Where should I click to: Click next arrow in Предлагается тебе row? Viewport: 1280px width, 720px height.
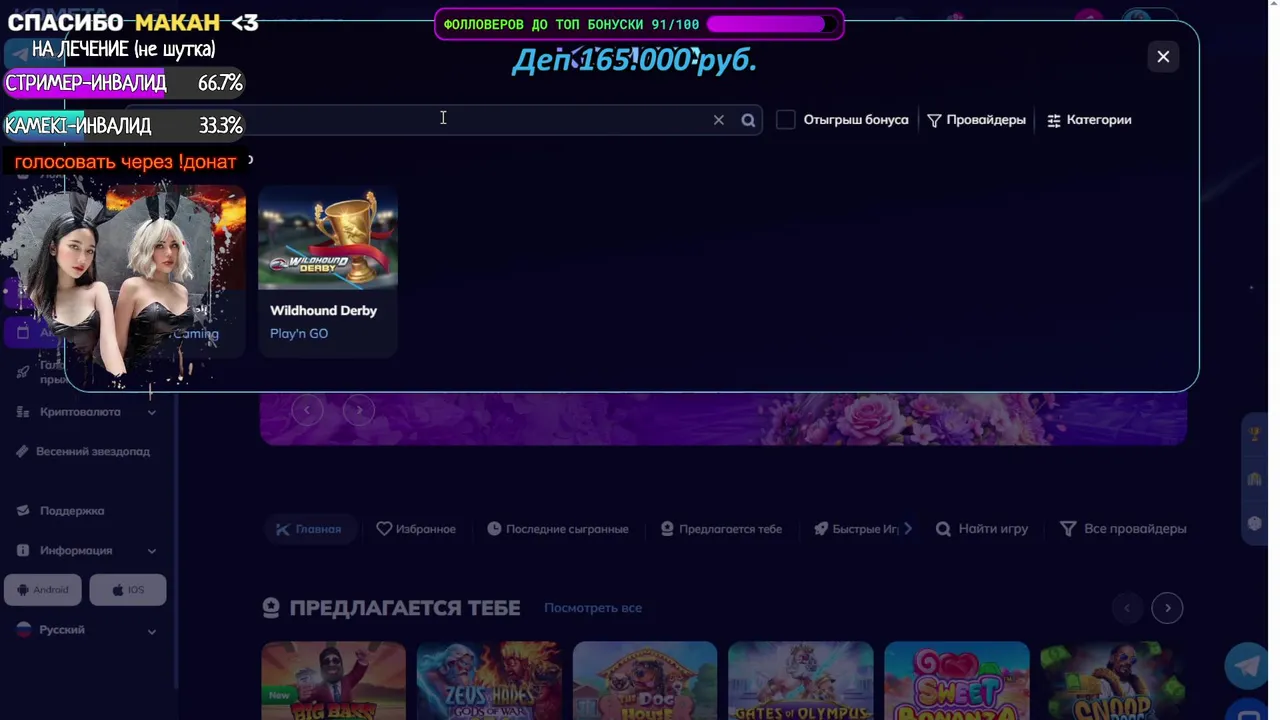(1167, 608)
